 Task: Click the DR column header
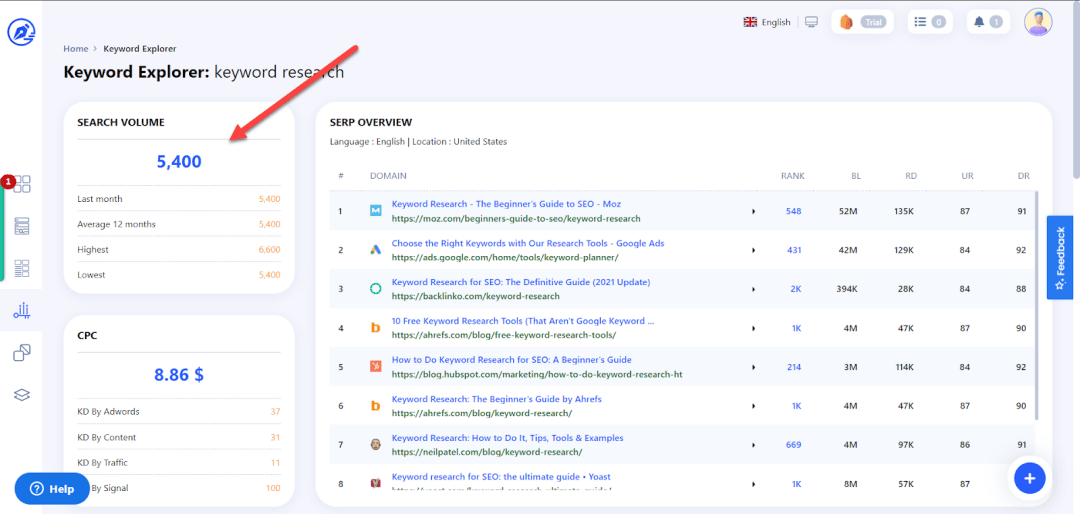pyautogui.click(x=1024, y=176)
